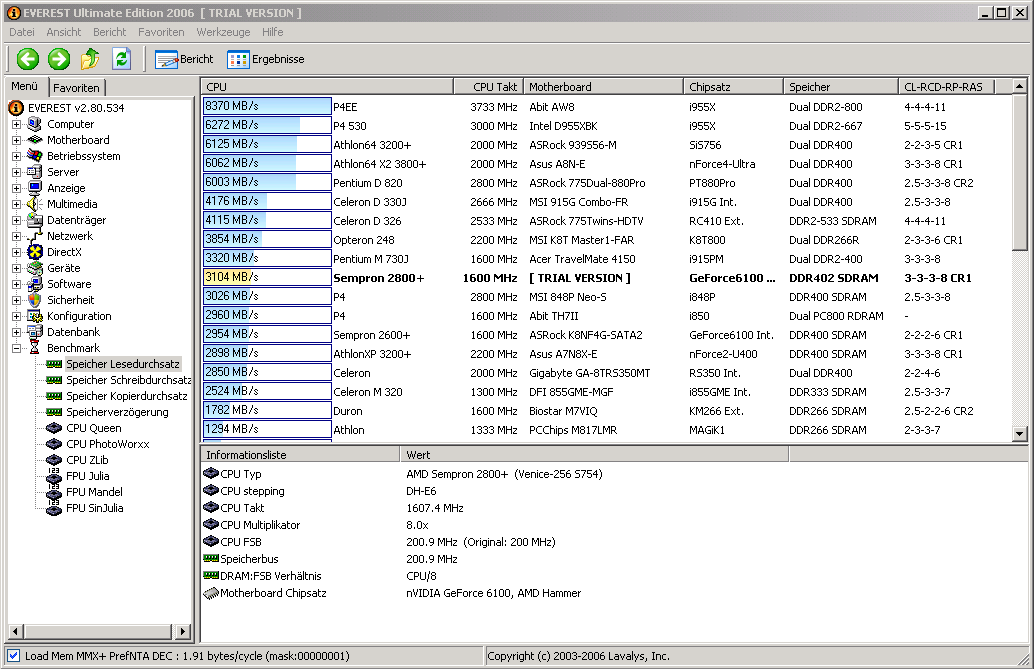1034x669 pixels.
Task: Refresh the benchmark with the refresh icon
Action: coord(121,59)
